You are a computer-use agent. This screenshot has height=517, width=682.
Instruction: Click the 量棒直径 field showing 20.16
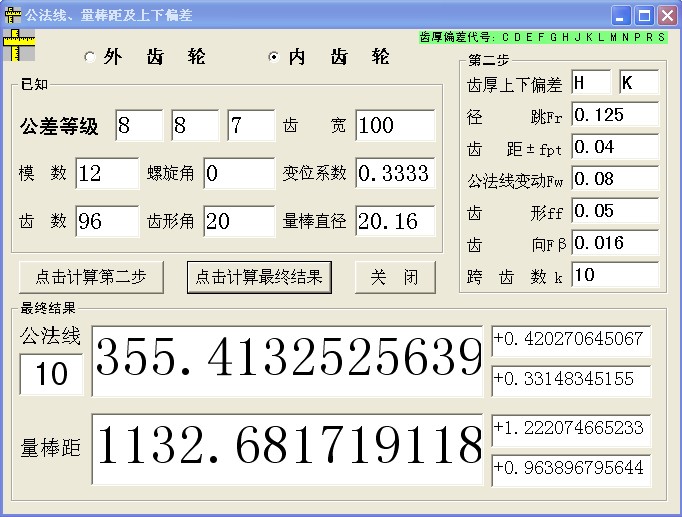pyautogui.click(x=395, y=221)
